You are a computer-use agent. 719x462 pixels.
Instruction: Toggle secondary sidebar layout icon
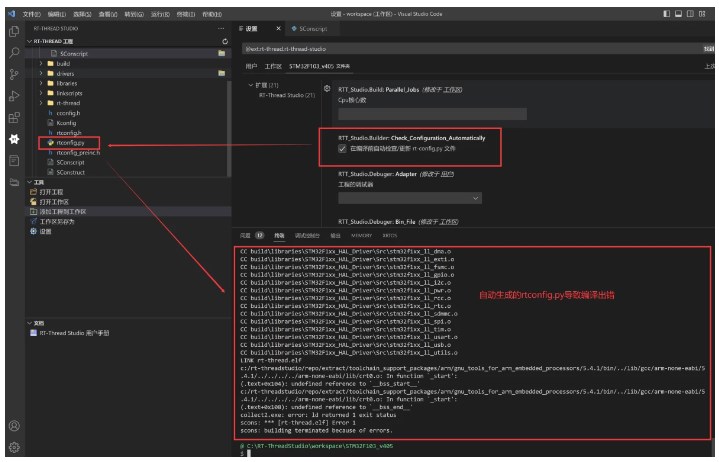[690, 14]
